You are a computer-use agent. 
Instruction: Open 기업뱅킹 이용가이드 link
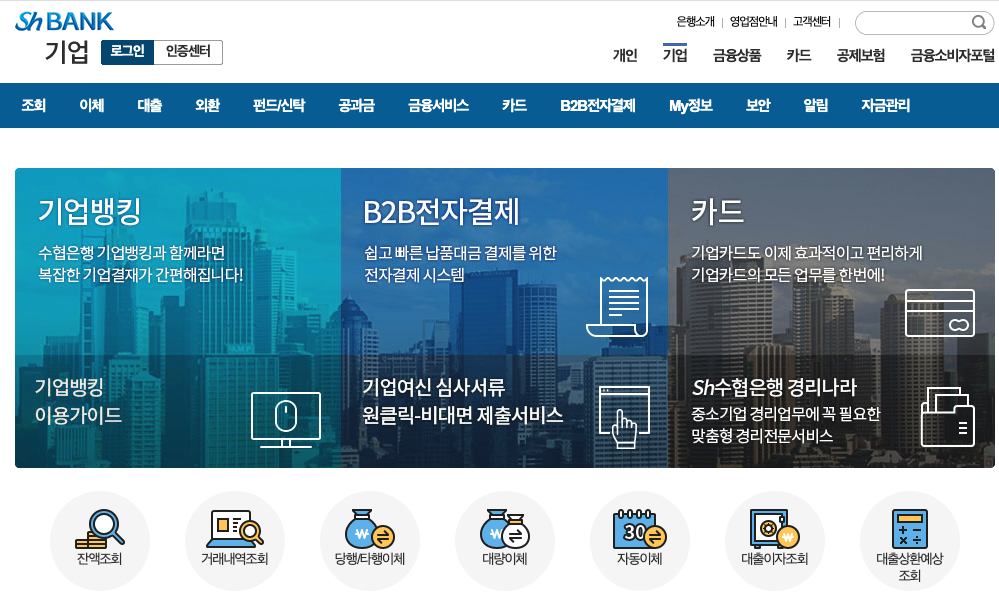tap(78, 401)
